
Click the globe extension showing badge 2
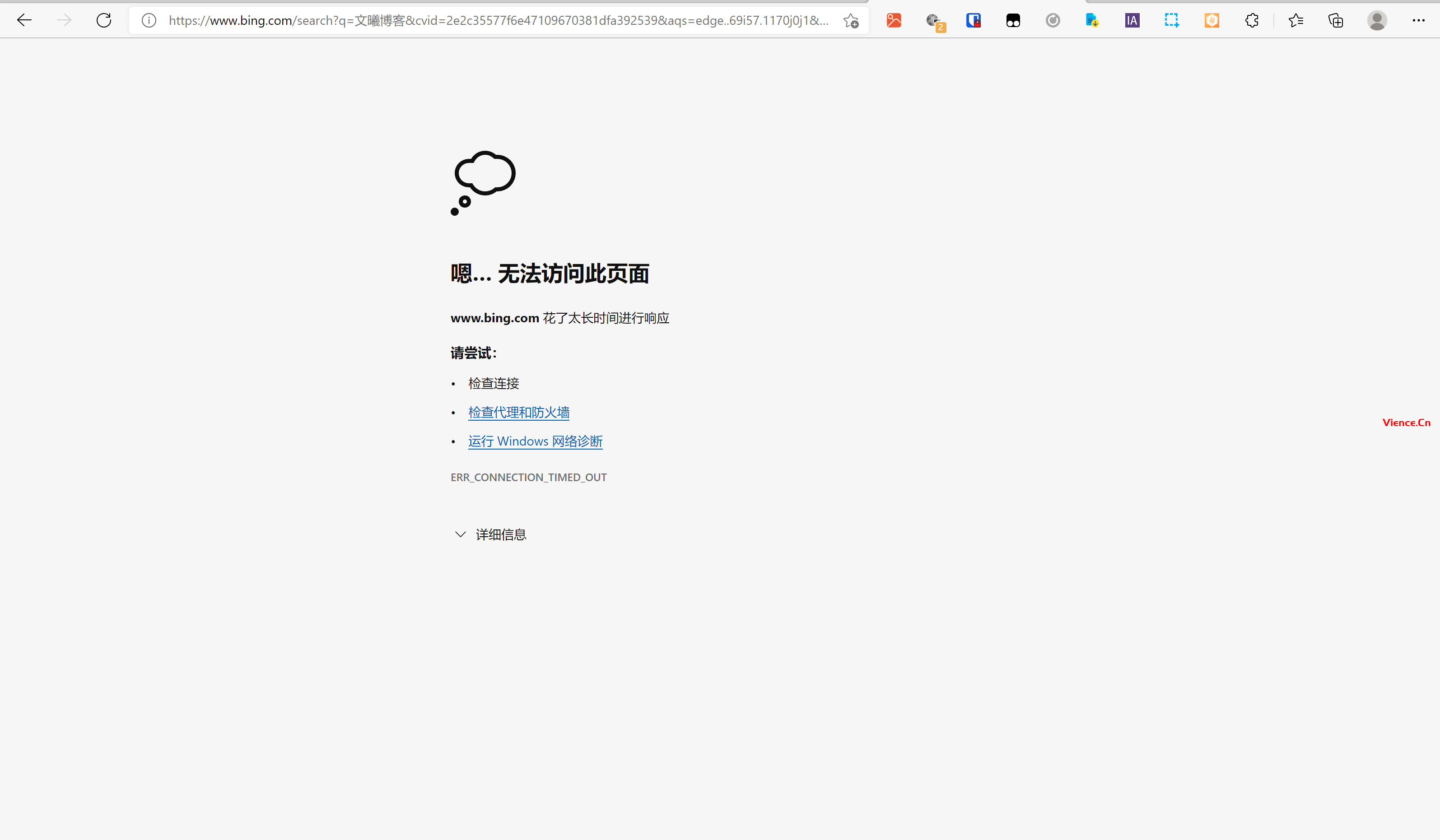[935, 20]
